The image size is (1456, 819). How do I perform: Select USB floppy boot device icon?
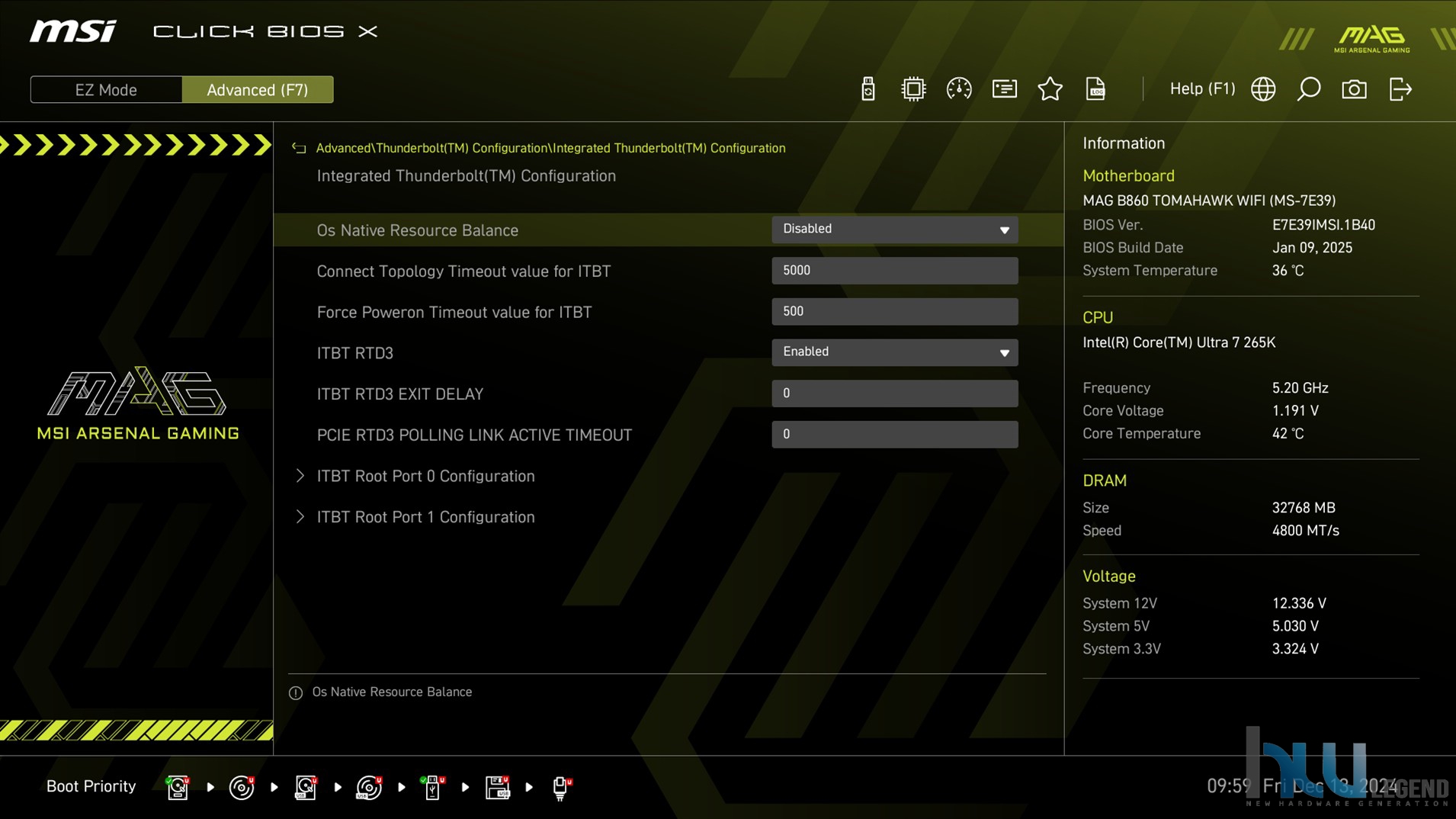click(x=497, y=787)
